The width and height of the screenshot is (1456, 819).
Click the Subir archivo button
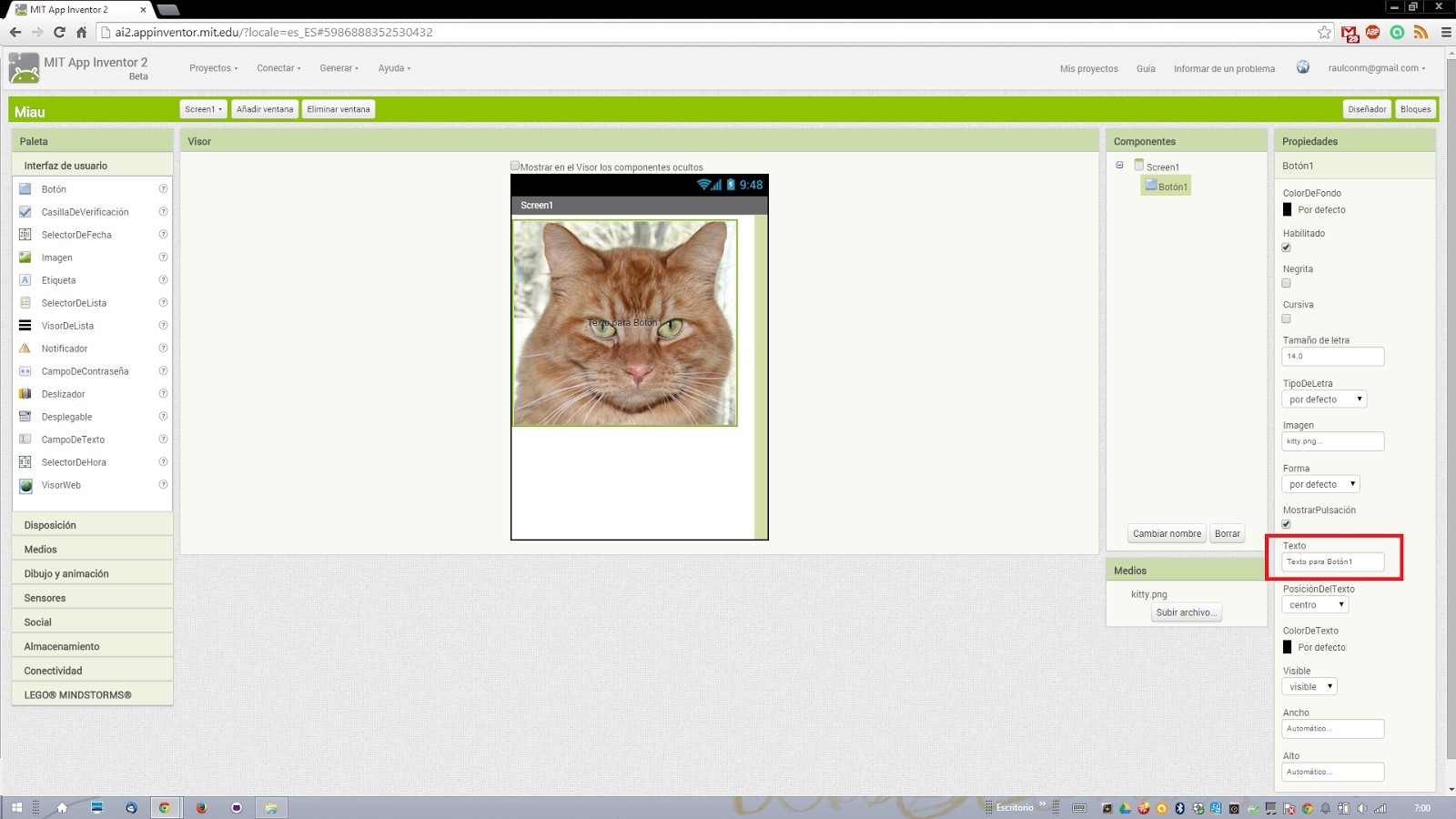coord(1186,612)
